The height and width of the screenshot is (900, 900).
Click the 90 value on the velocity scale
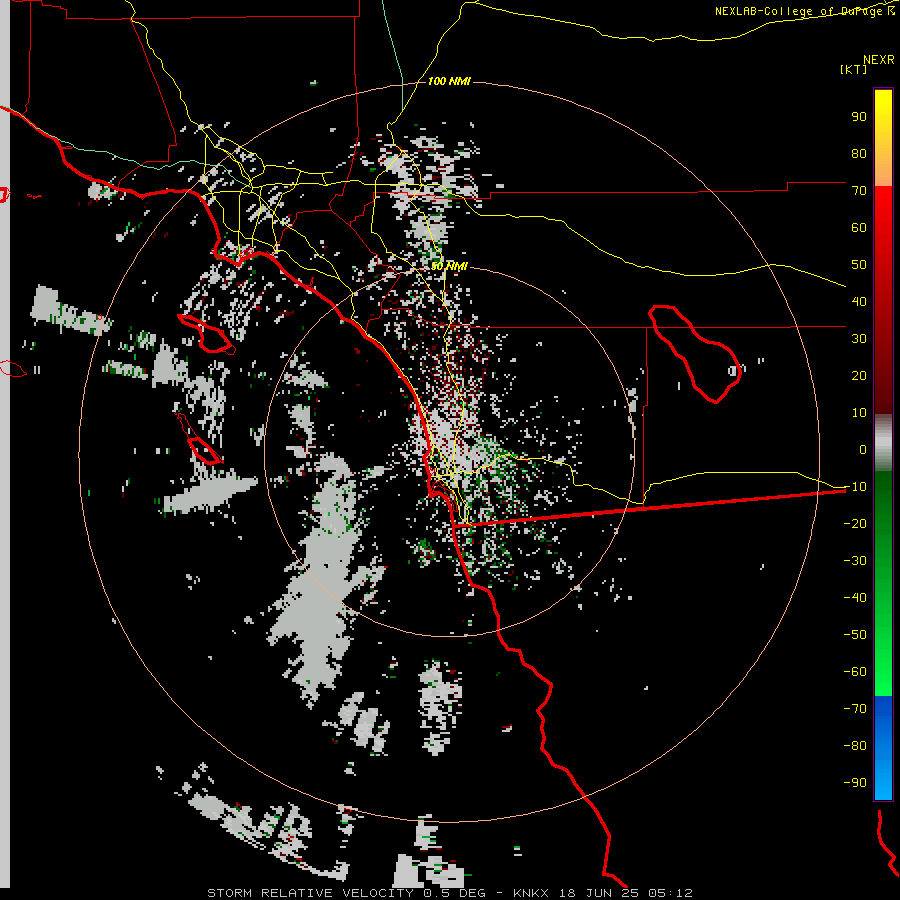[859, 117]
